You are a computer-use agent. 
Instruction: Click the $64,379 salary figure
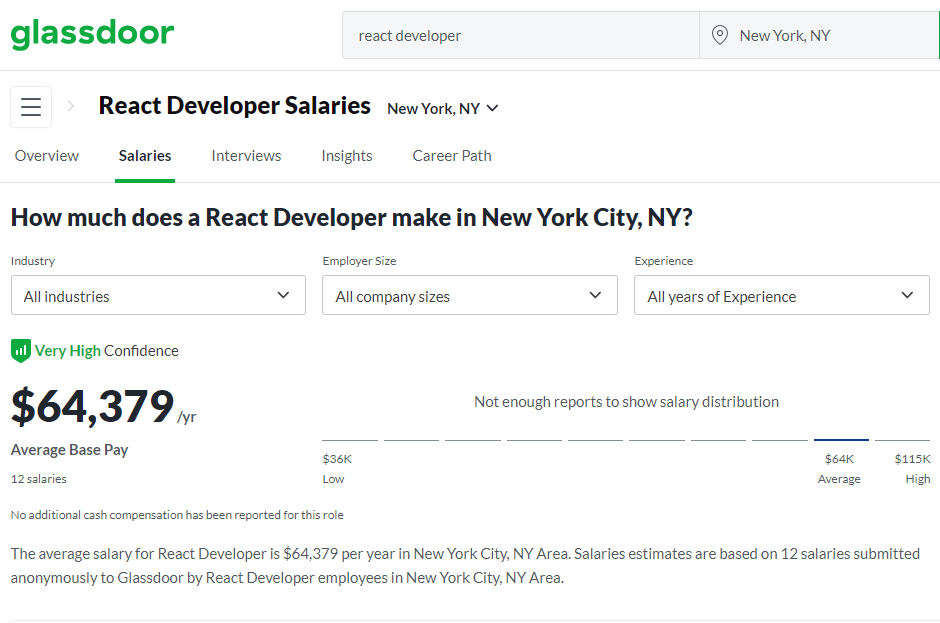[x=92, y=407]
